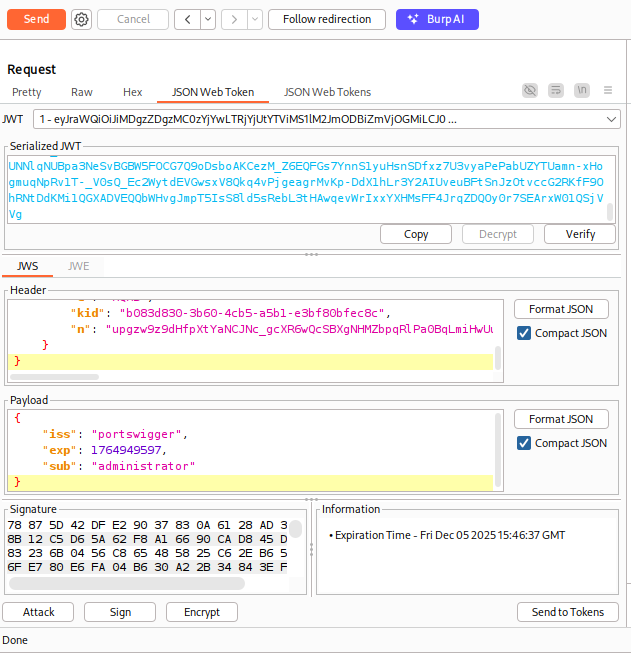
Task: Expand the JWT selection dropdown
Action: [x=612, y=120]
